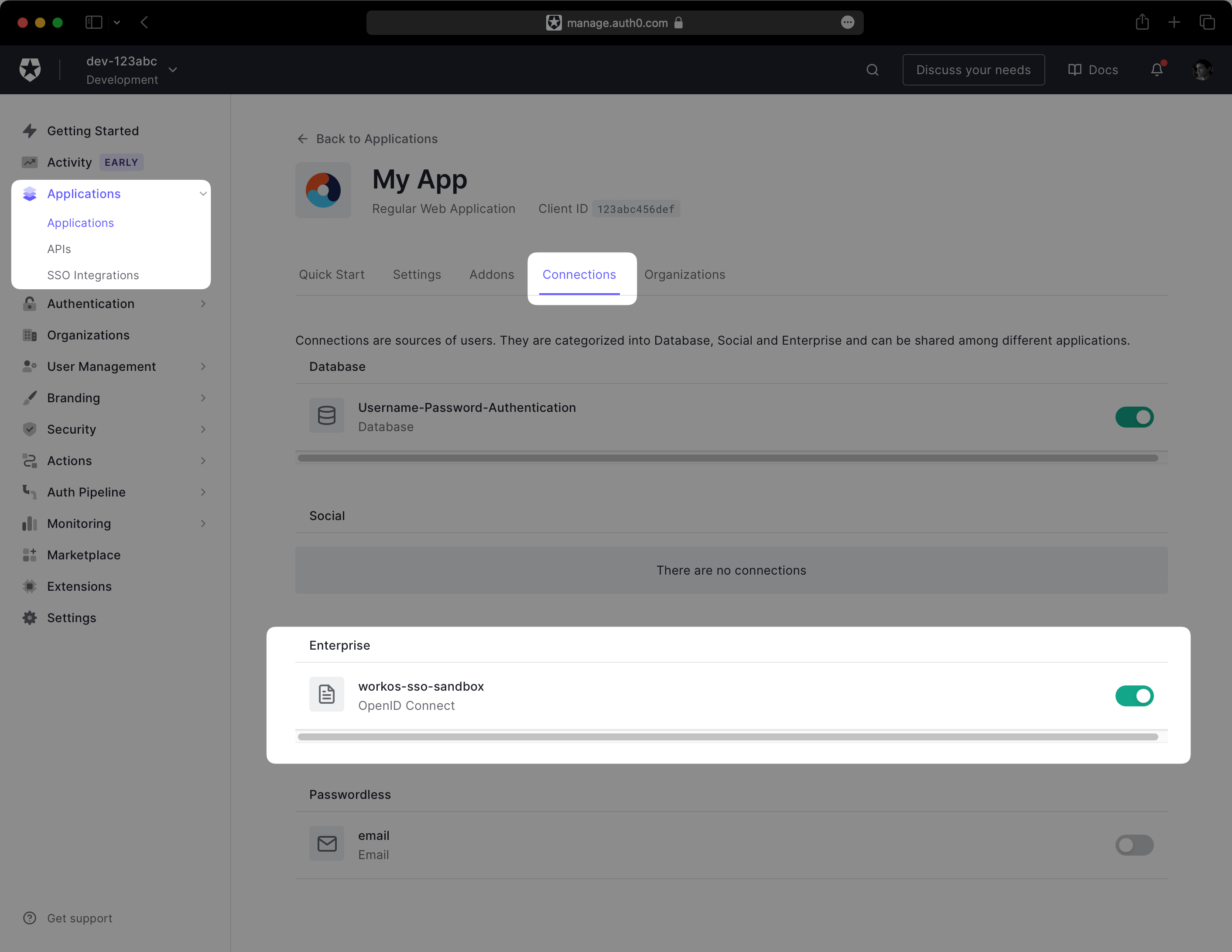1232x952 pixels.
Task: Click the search magnifier icon
Action: 872,70
